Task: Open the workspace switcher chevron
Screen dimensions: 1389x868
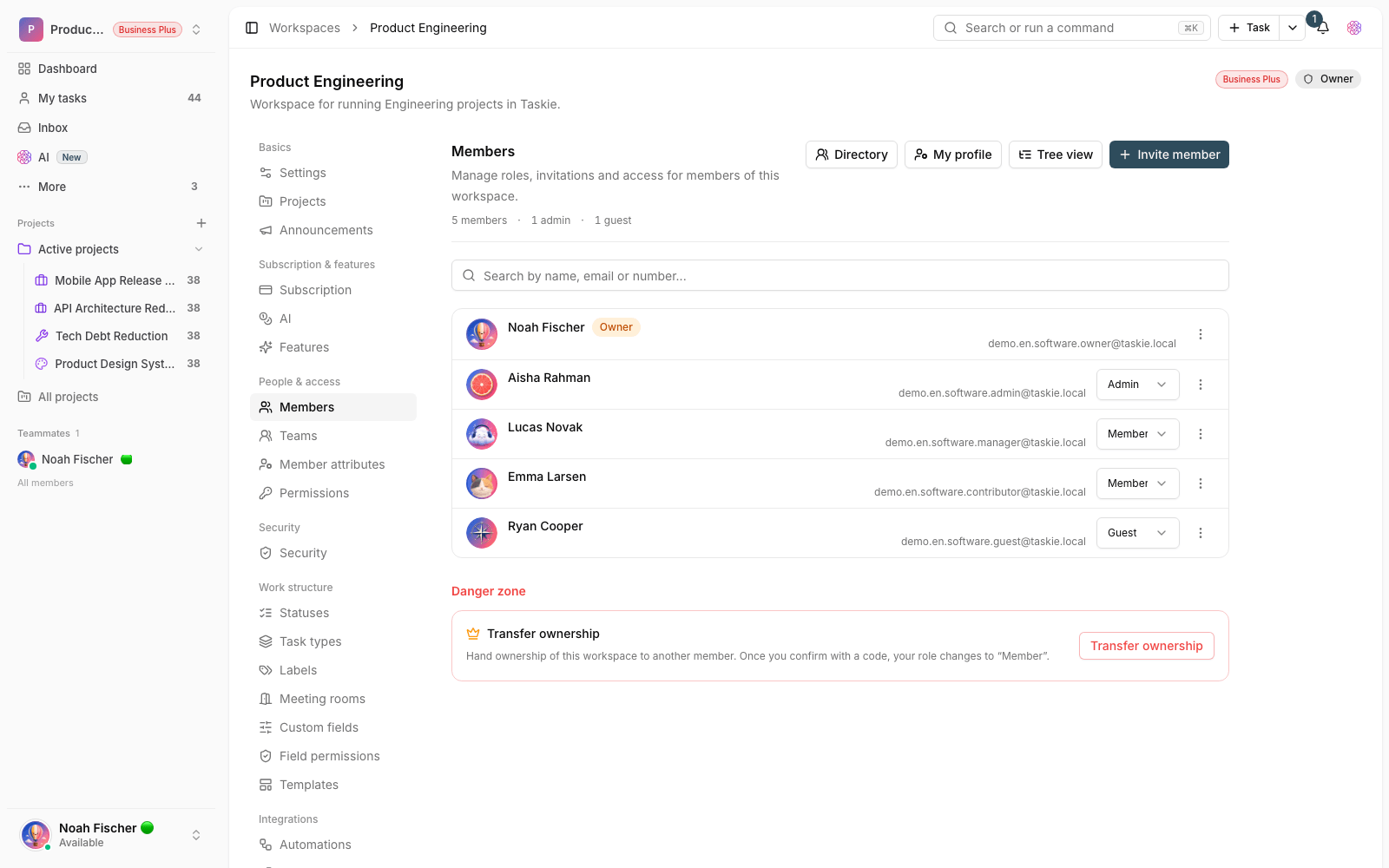Action: pos(196,30)
